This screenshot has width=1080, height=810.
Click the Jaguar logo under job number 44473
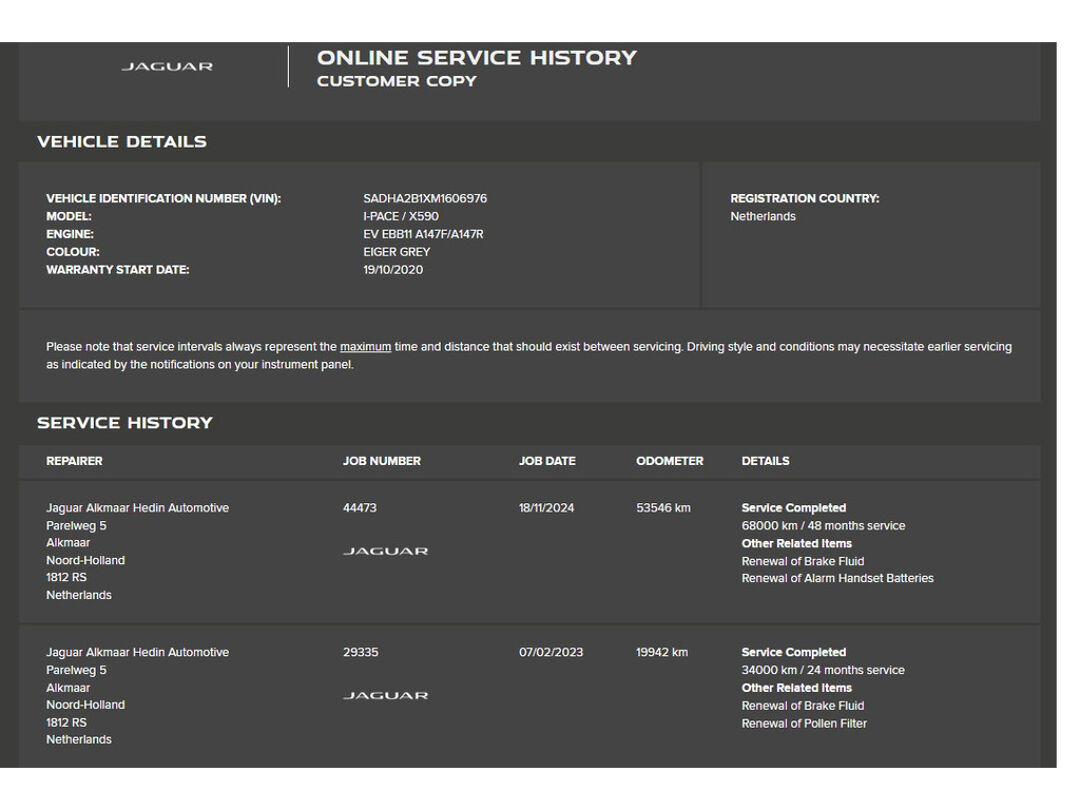[x=385, y=551]
